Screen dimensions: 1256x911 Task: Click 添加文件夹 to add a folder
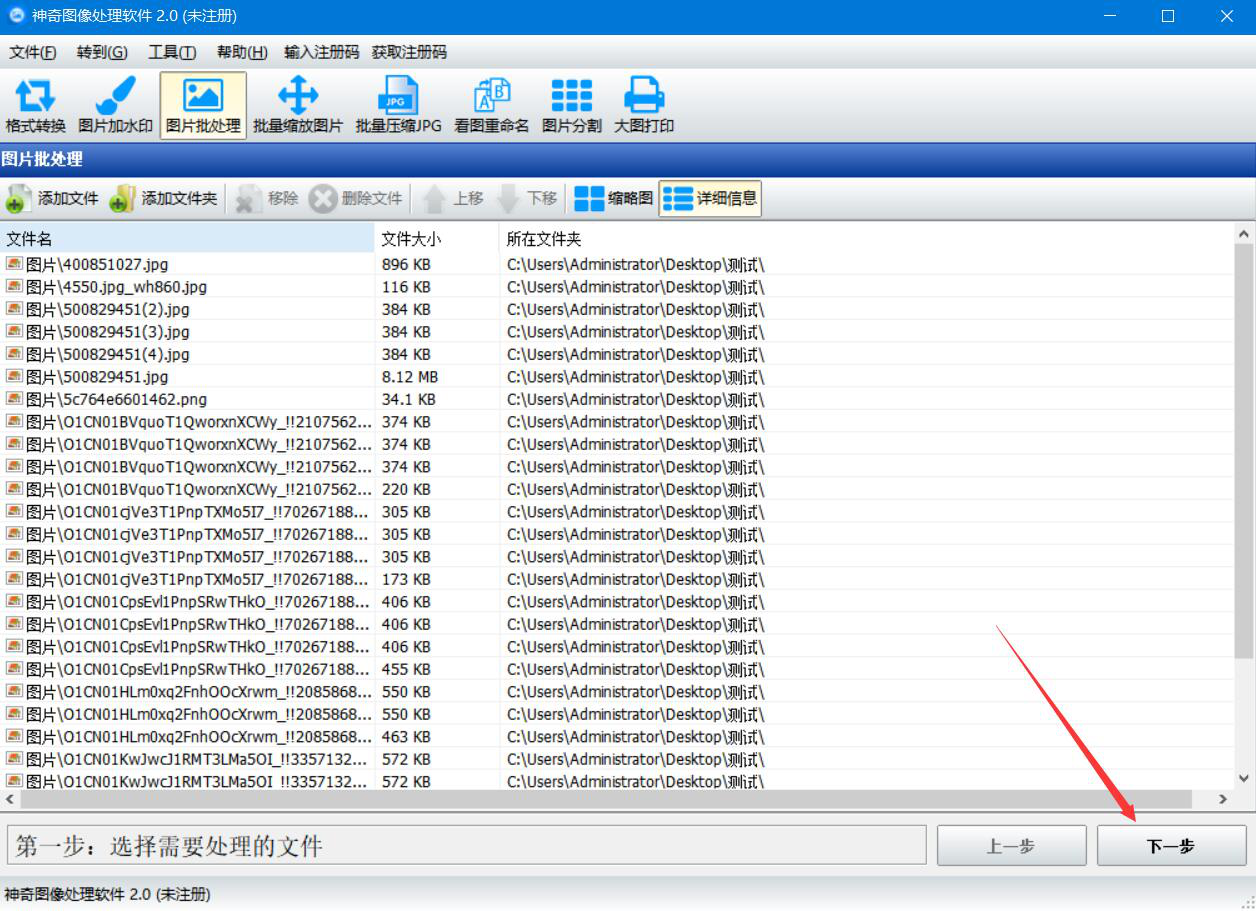[x=164, y=199]
